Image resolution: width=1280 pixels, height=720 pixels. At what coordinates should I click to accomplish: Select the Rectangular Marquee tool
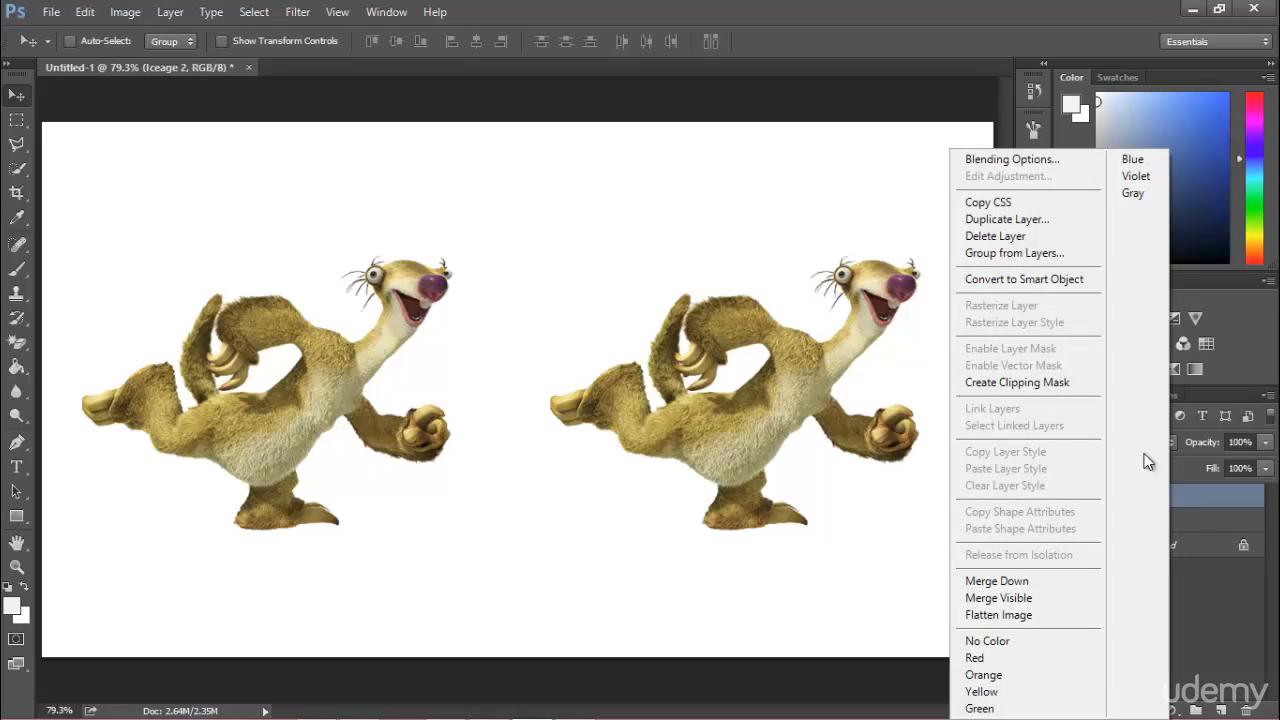point(17,120)
